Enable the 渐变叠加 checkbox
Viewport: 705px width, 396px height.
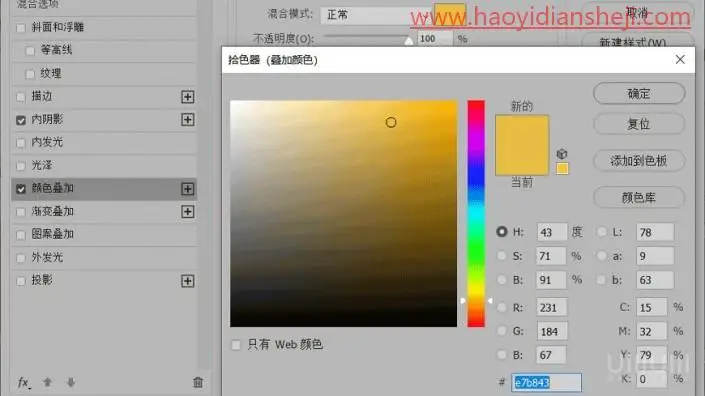21,212
